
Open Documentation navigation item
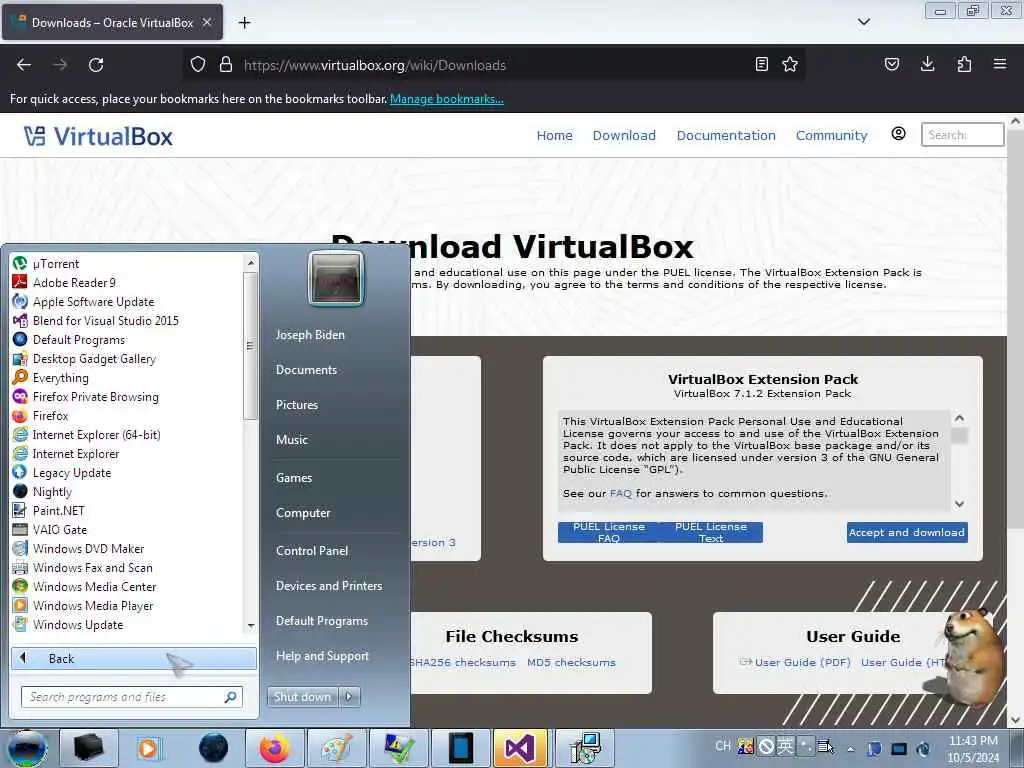pos(726,135)
